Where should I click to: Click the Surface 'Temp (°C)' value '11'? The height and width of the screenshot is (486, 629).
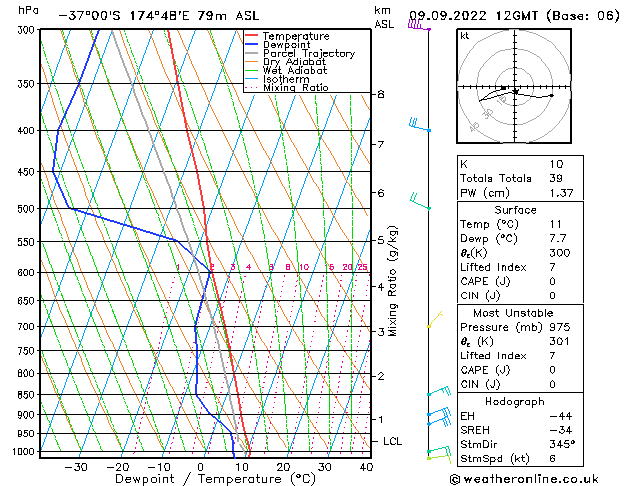coord(555,224)
